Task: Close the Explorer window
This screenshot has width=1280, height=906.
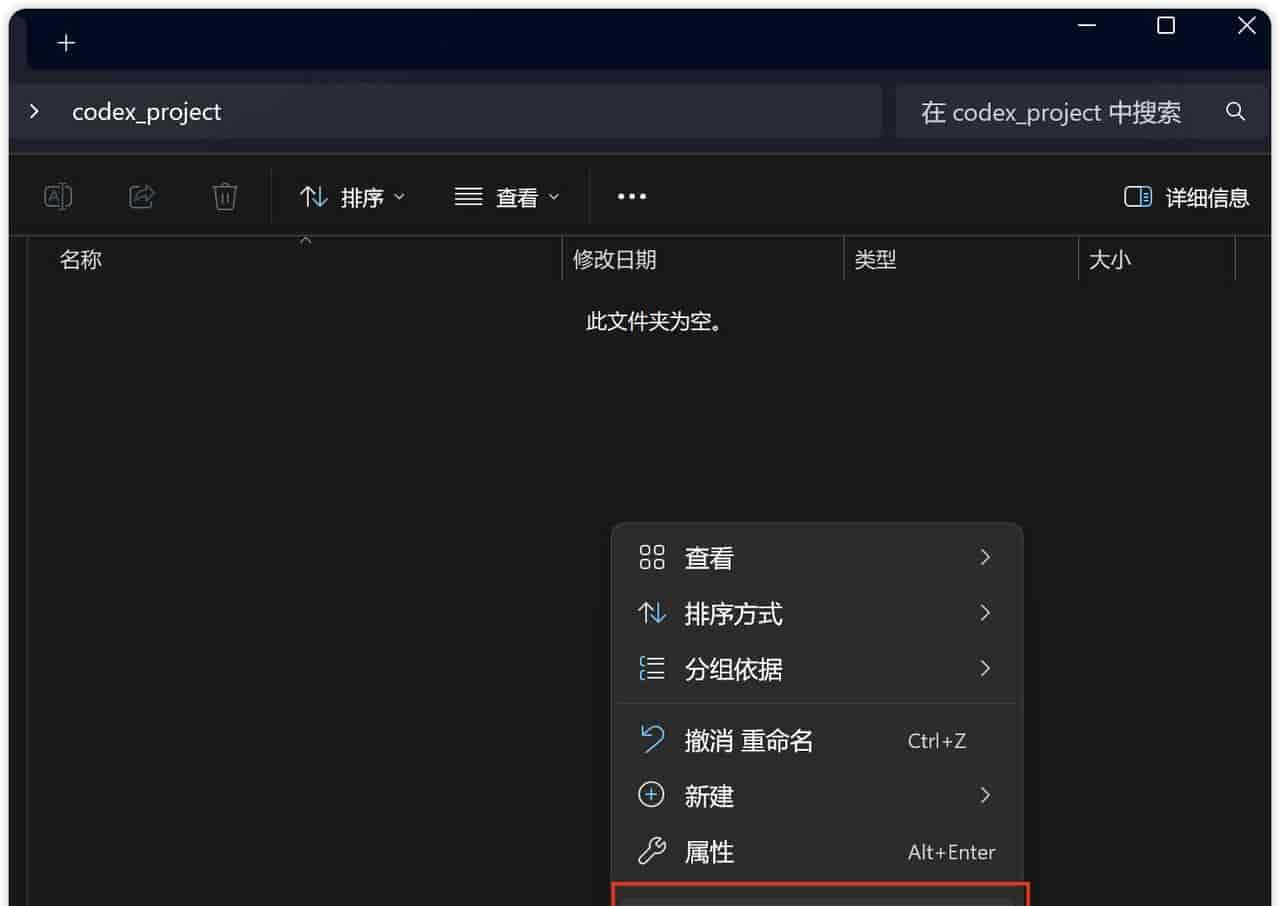Action: pyautogui.click(x=1247, y=26)
